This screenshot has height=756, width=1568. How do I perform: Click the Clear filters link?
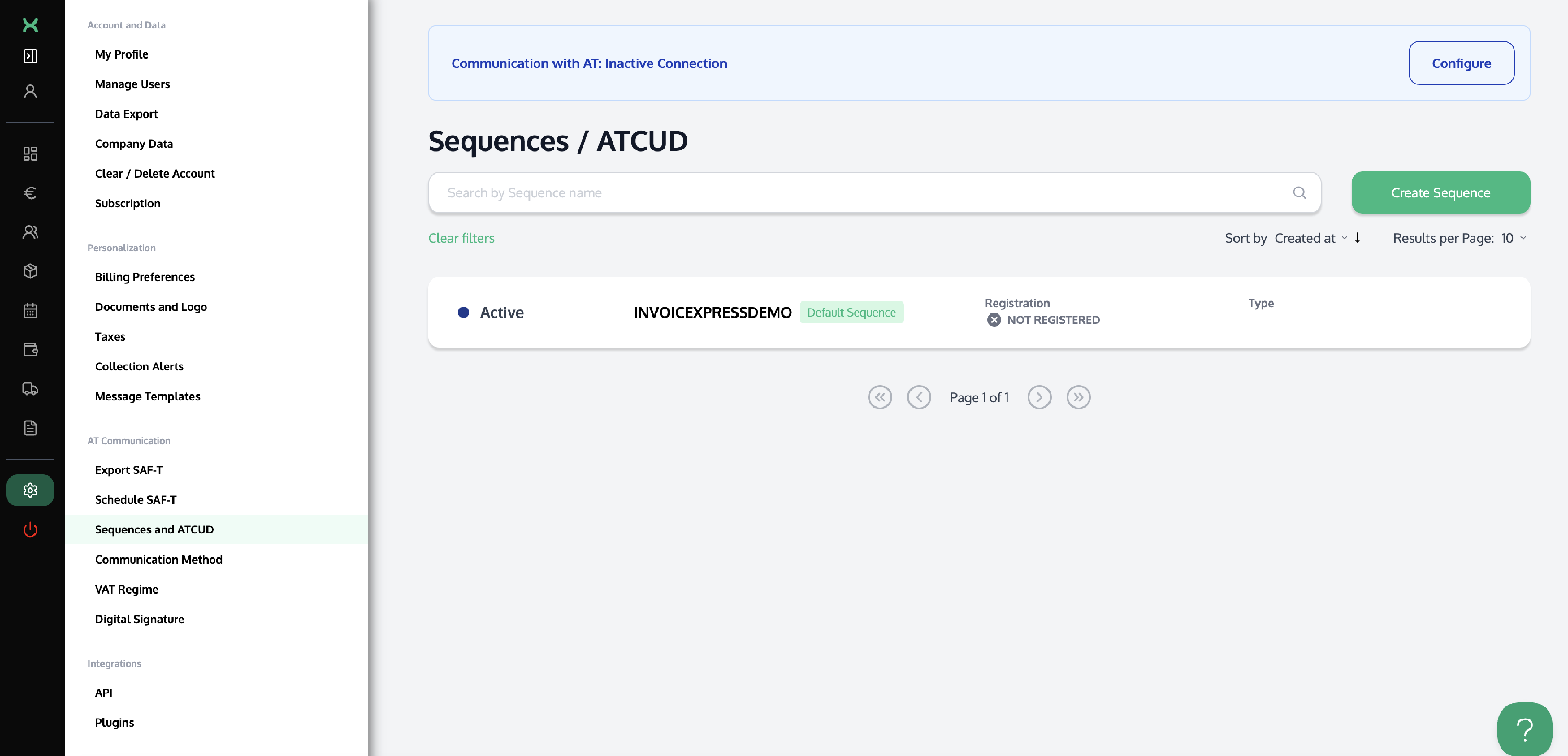(461, 238)
